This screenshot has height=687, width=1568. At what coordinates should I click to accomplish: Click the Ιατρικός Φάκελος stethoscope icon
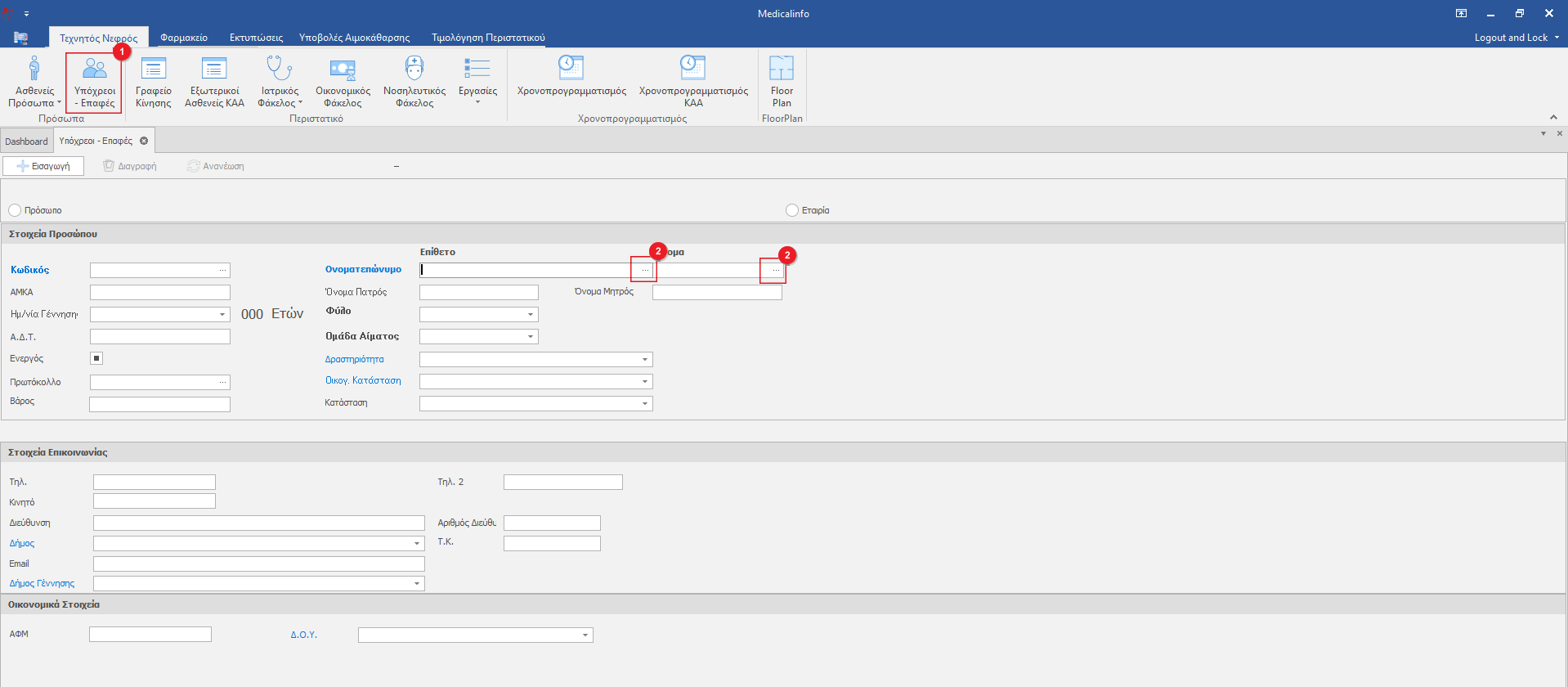point(280,70)
